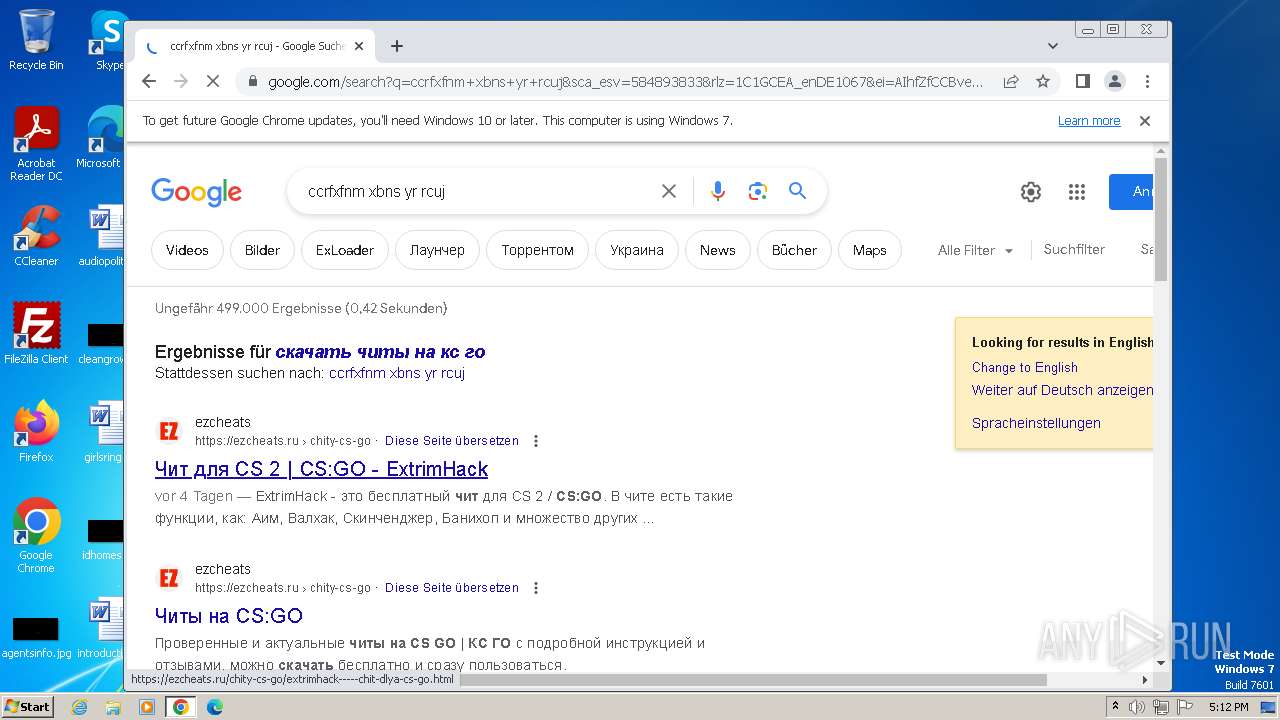
Task: Open the Chrome three-dot menu
Action: click(x=1147, y=81)
